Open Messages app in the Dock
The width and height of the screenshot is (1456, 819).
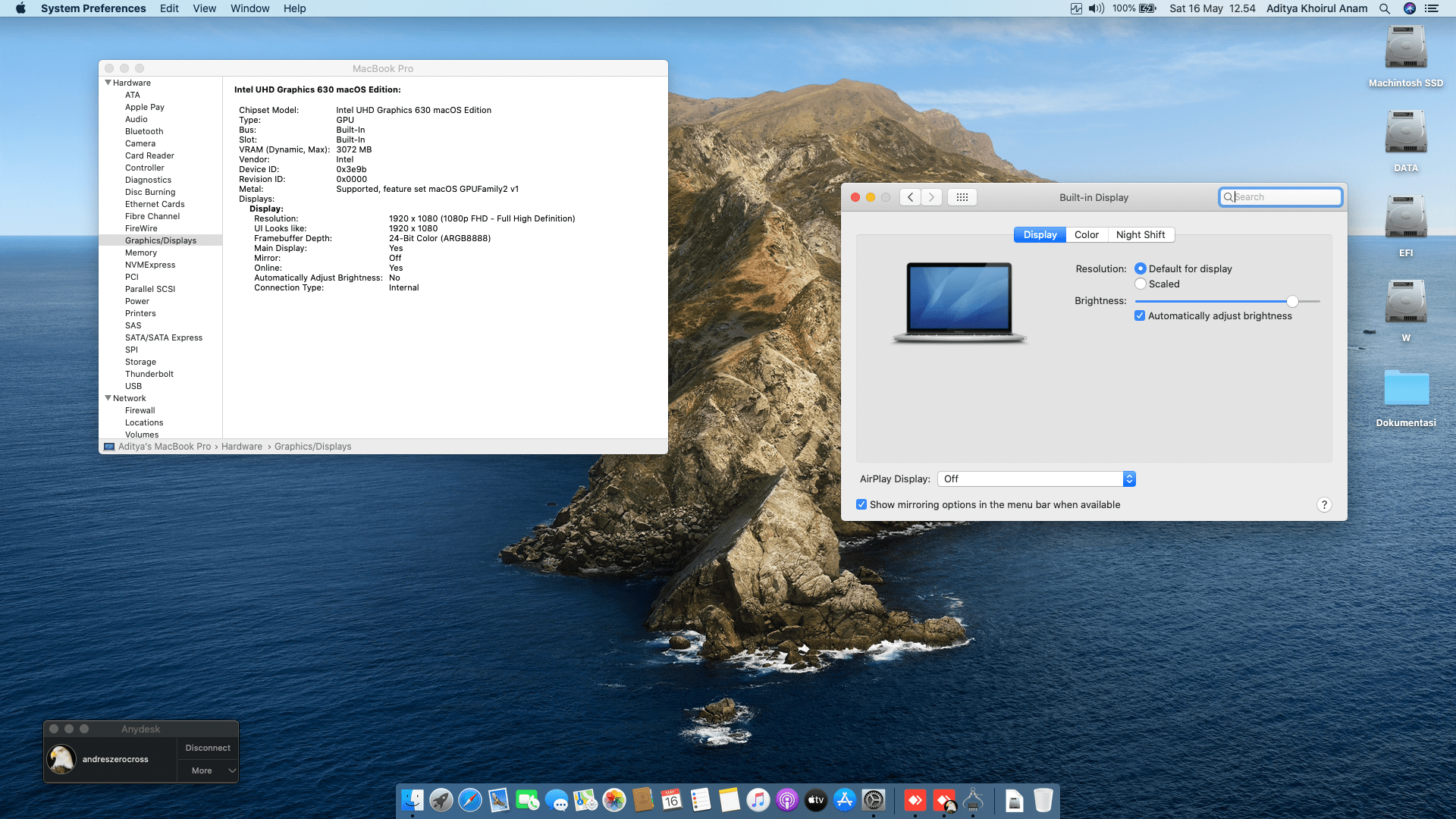(x=557, y=800)
